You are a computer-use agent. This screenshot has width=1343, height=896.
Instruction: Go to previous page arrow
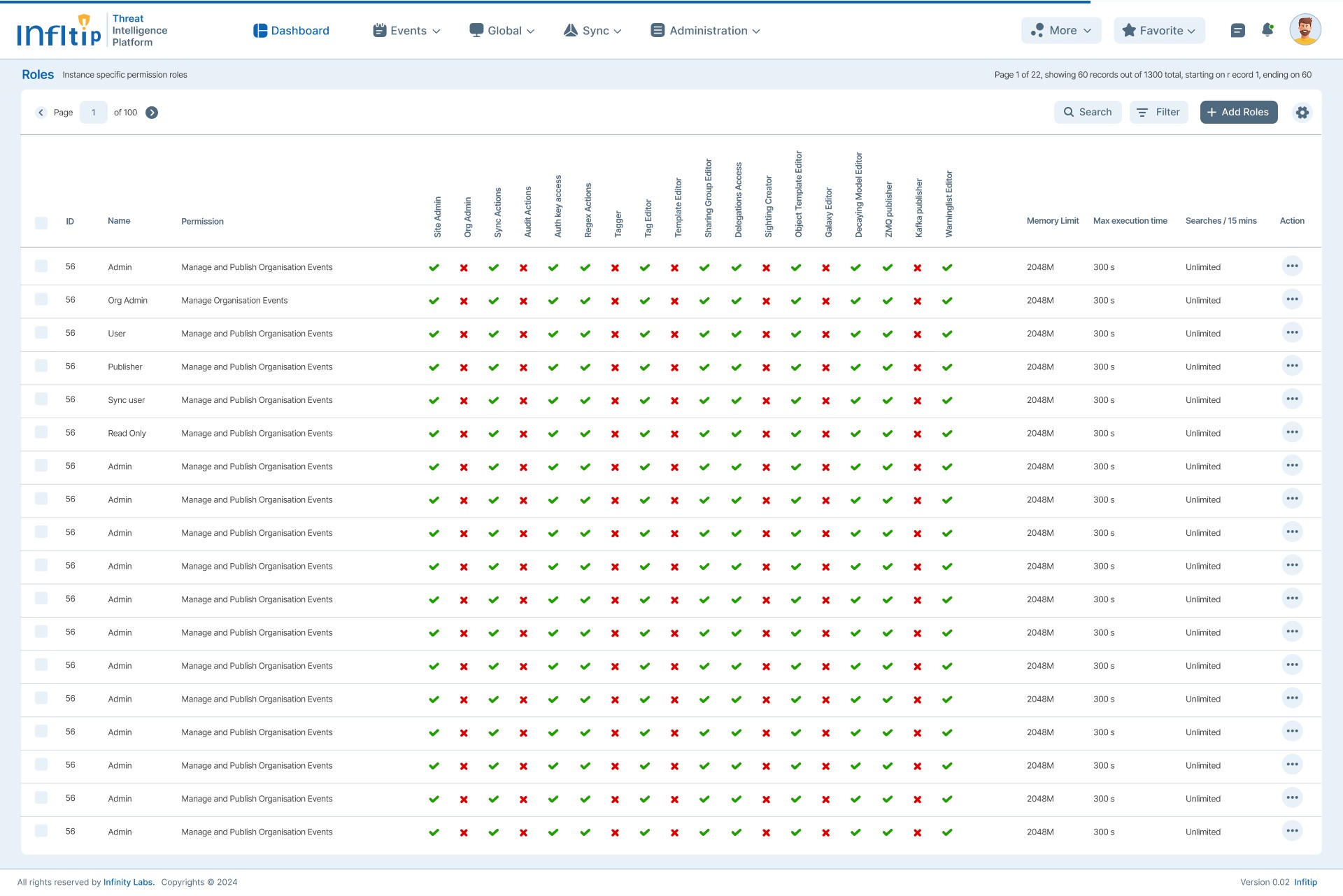[x=41, y=113]
